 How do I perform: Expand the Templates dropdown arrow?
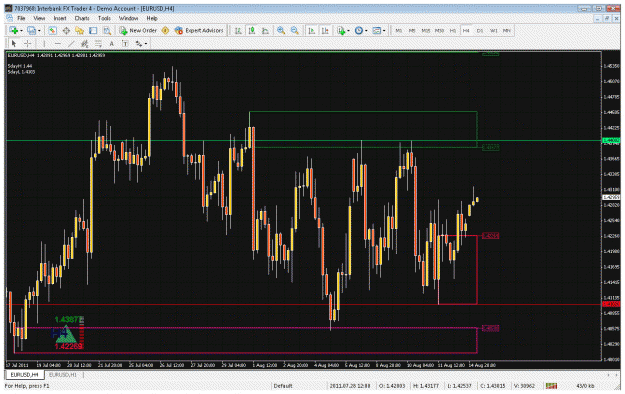(384, 31)
